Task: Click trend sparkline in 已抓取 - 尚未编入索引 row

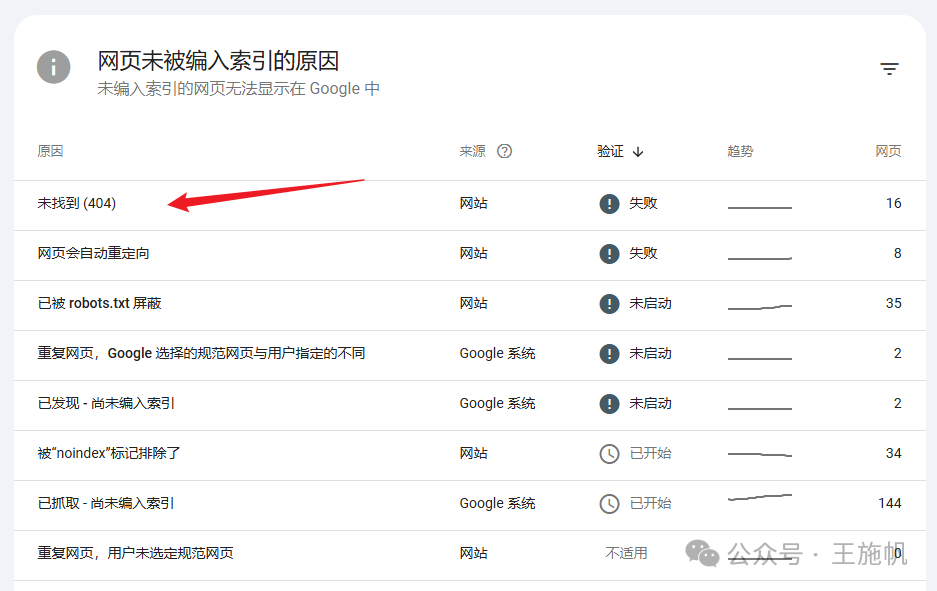Action: click(760, 497)
